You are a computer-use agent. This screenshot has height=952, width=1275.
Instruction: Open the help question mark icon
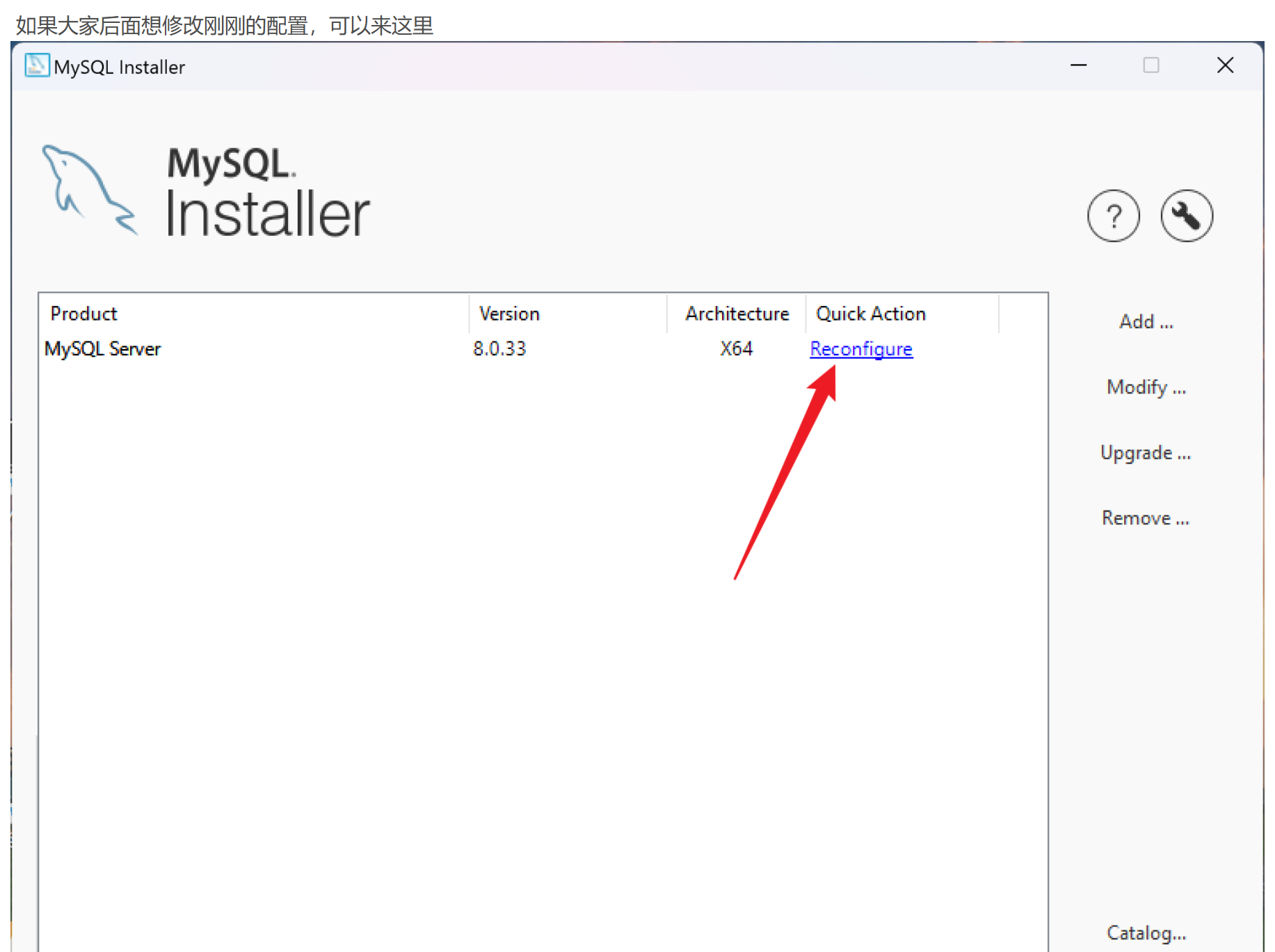[x=1114, y=216]
